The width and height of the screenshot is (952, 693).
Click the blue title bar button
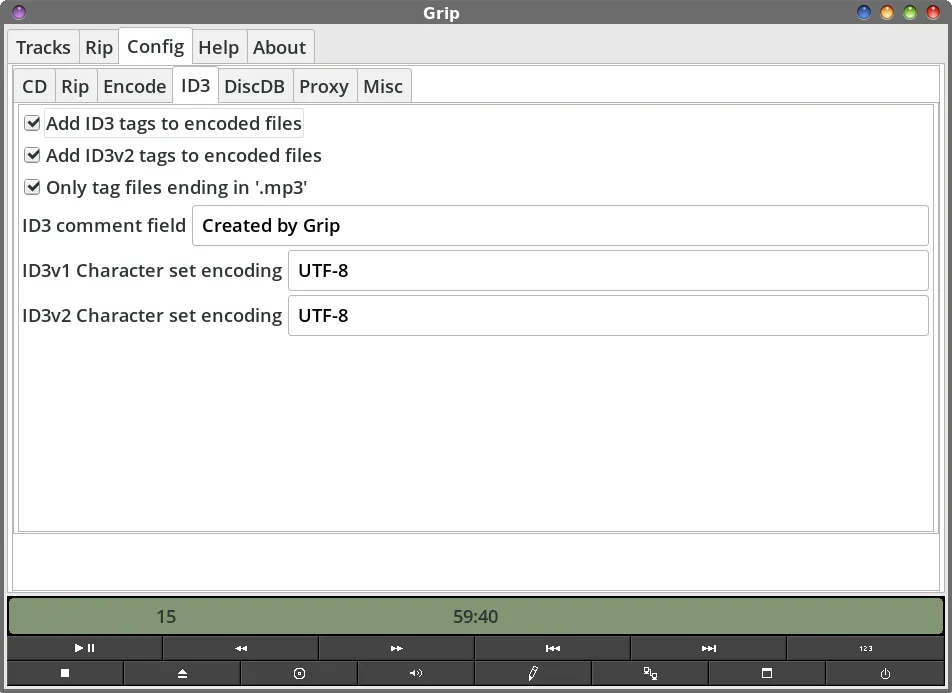pyautogui.click(x=863, y=12)
